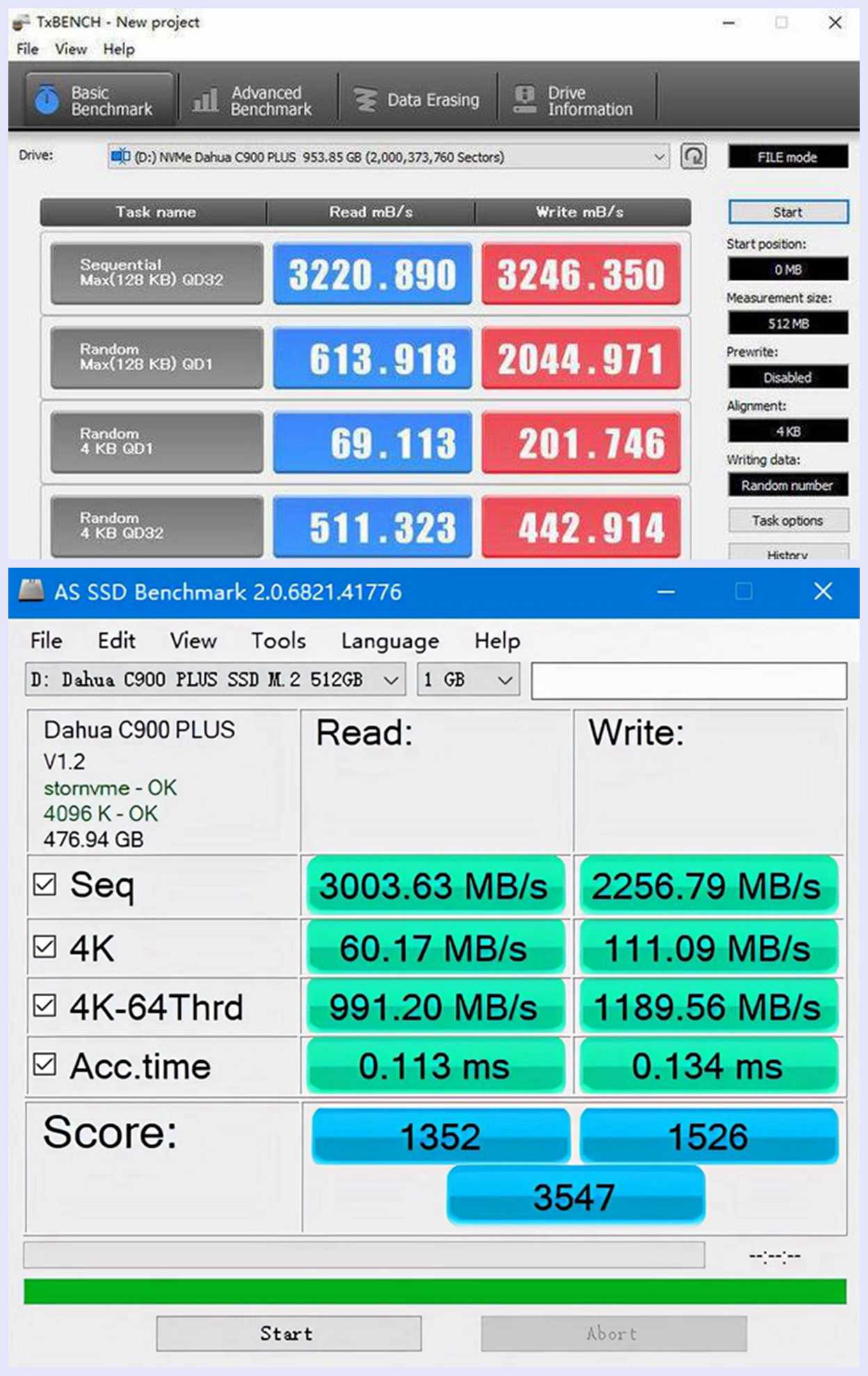This screenshot has height=1376, width=868.
Task: Open the AS SSD drive selector dropdown
Action: click(216, 680)
